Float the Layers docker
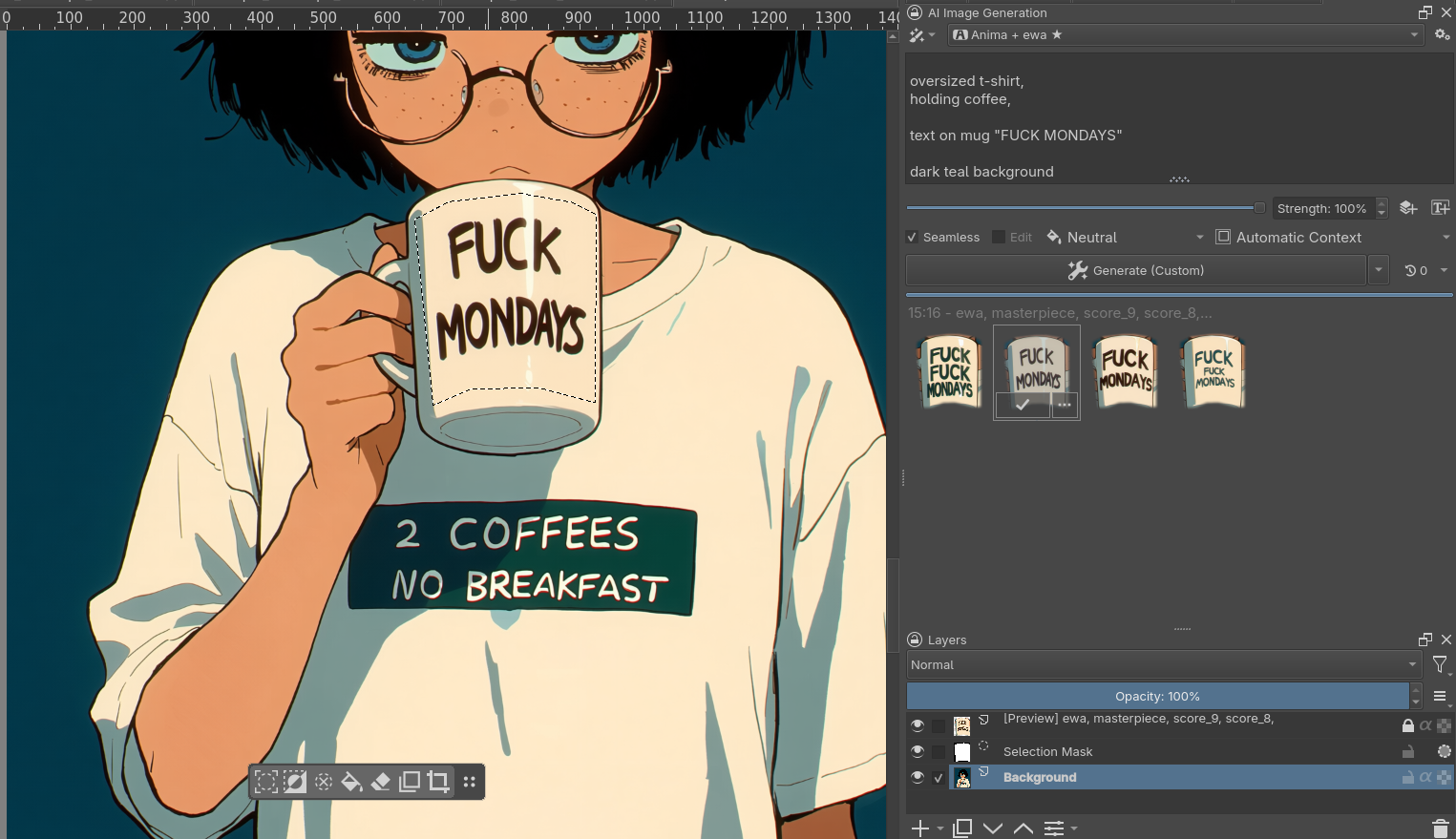This screenshot has width=1456, height=839. pos(1425,640)
